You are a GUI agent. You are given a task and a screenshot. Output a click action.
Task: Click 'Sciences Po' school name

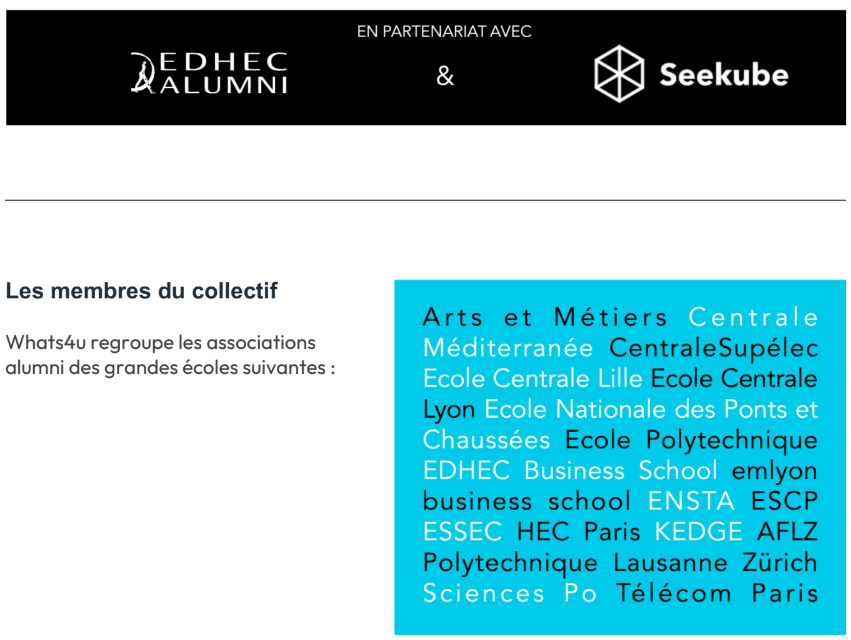coord(510,593)
